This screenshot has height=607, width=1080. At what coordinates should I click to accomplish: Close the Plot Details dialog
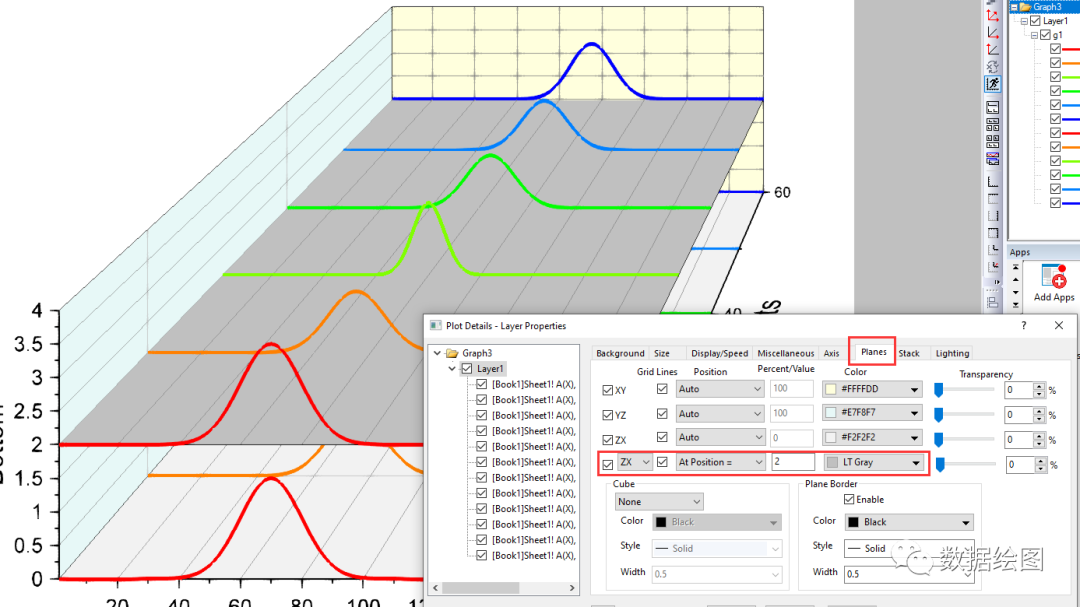coord(1059,325)
